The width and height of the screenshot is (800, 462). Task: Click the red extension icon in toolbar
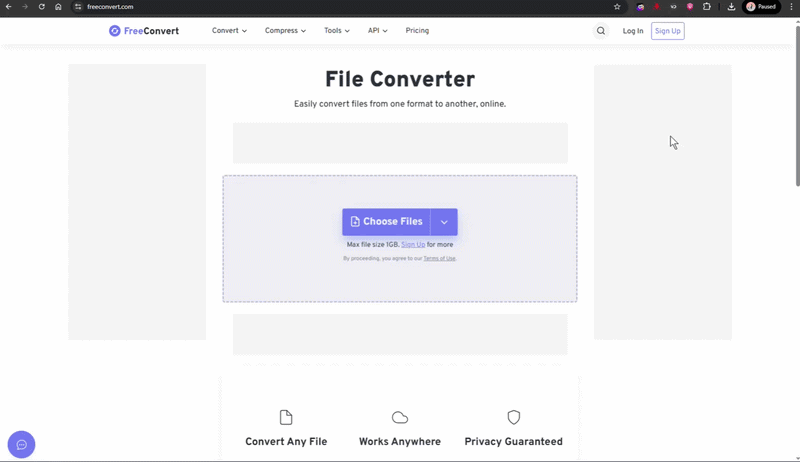tap(657, 7)
